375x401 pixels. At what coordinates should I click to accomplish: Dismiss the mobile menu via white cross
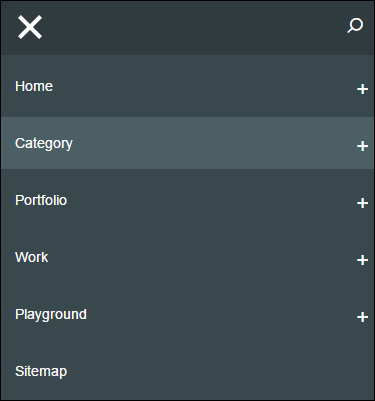tap(30, 27)
